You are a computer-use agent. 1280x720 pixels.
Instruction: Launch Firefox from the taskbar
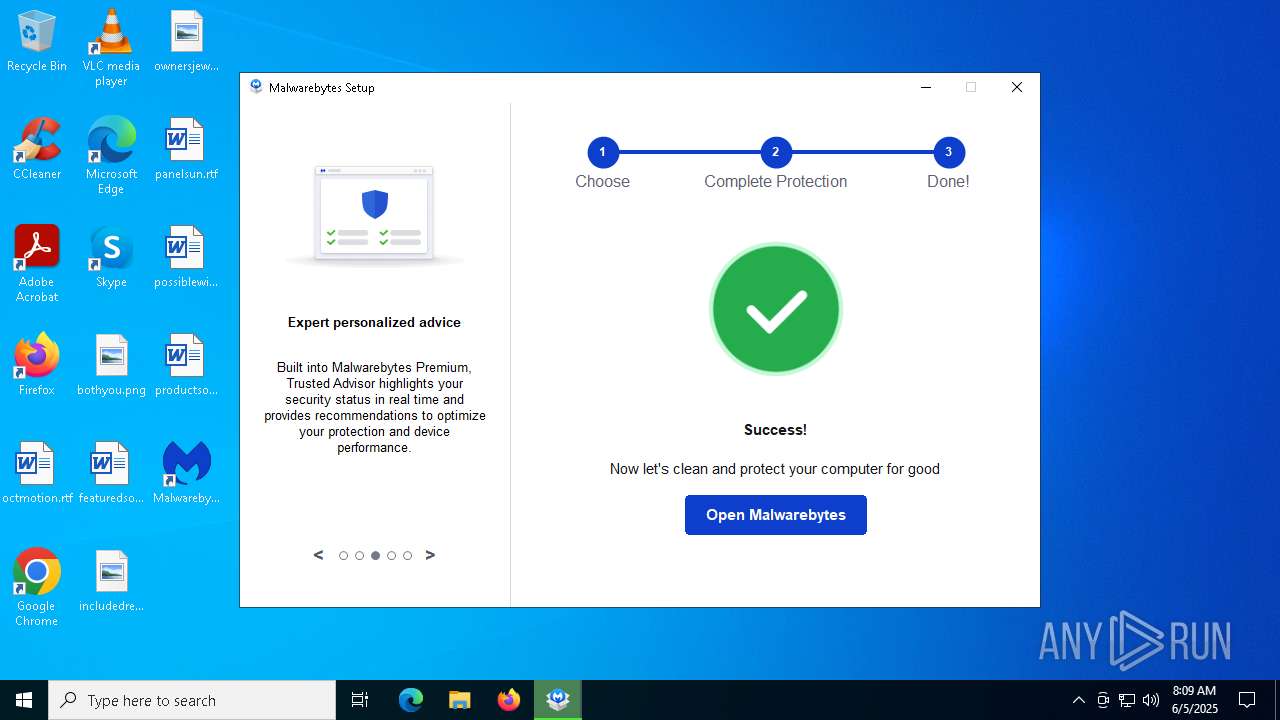509,700
